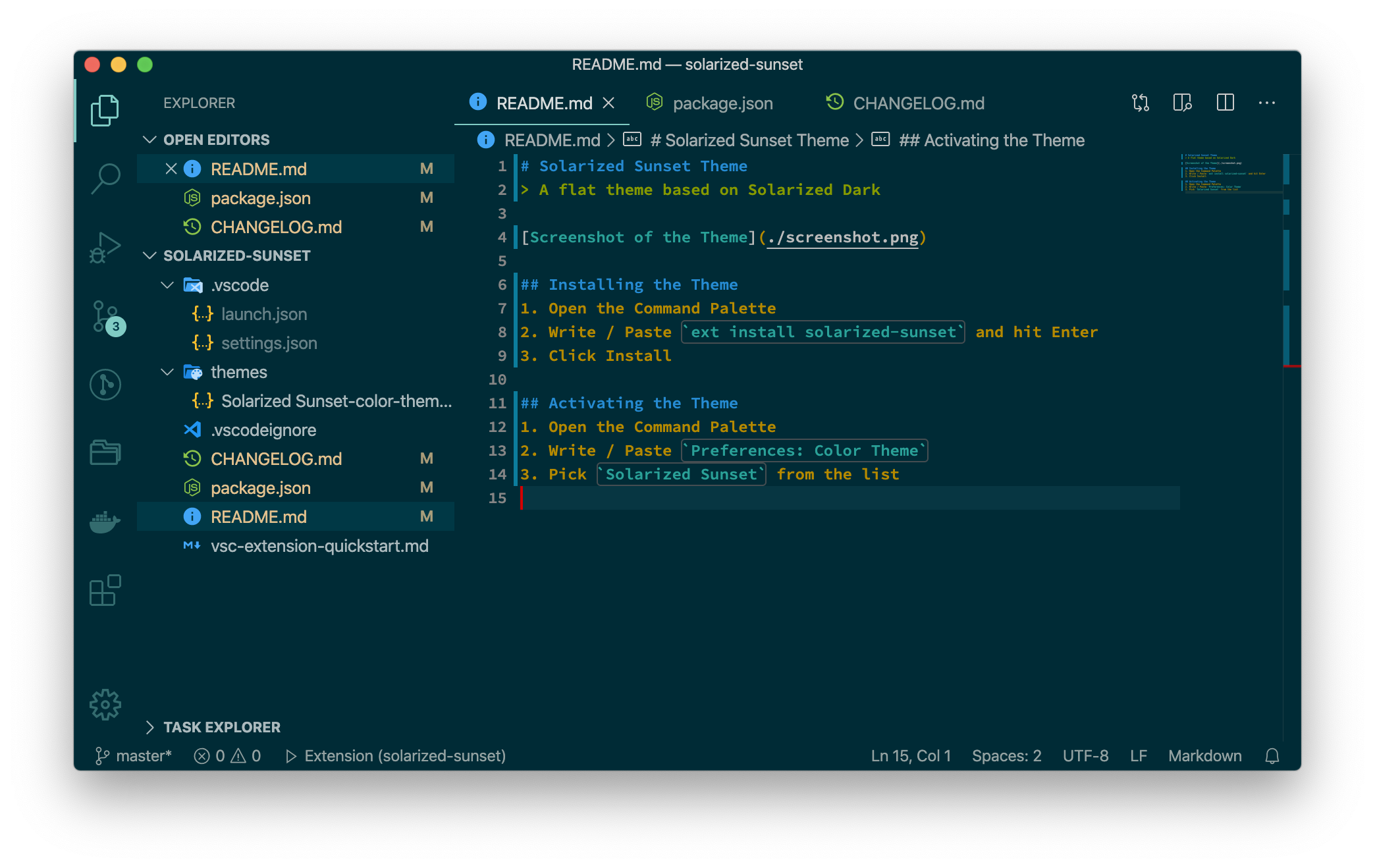Split the editor to the right
The image size is (1375, 868).
coord(1225,103)
